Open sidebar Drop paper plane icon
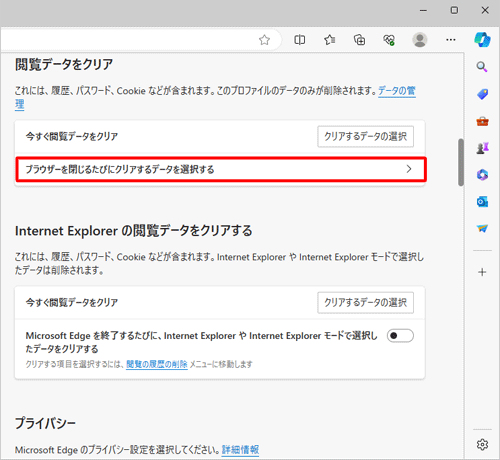Viewport: 500px width, 460px height. pyautogui.click(x=482, y=228)
